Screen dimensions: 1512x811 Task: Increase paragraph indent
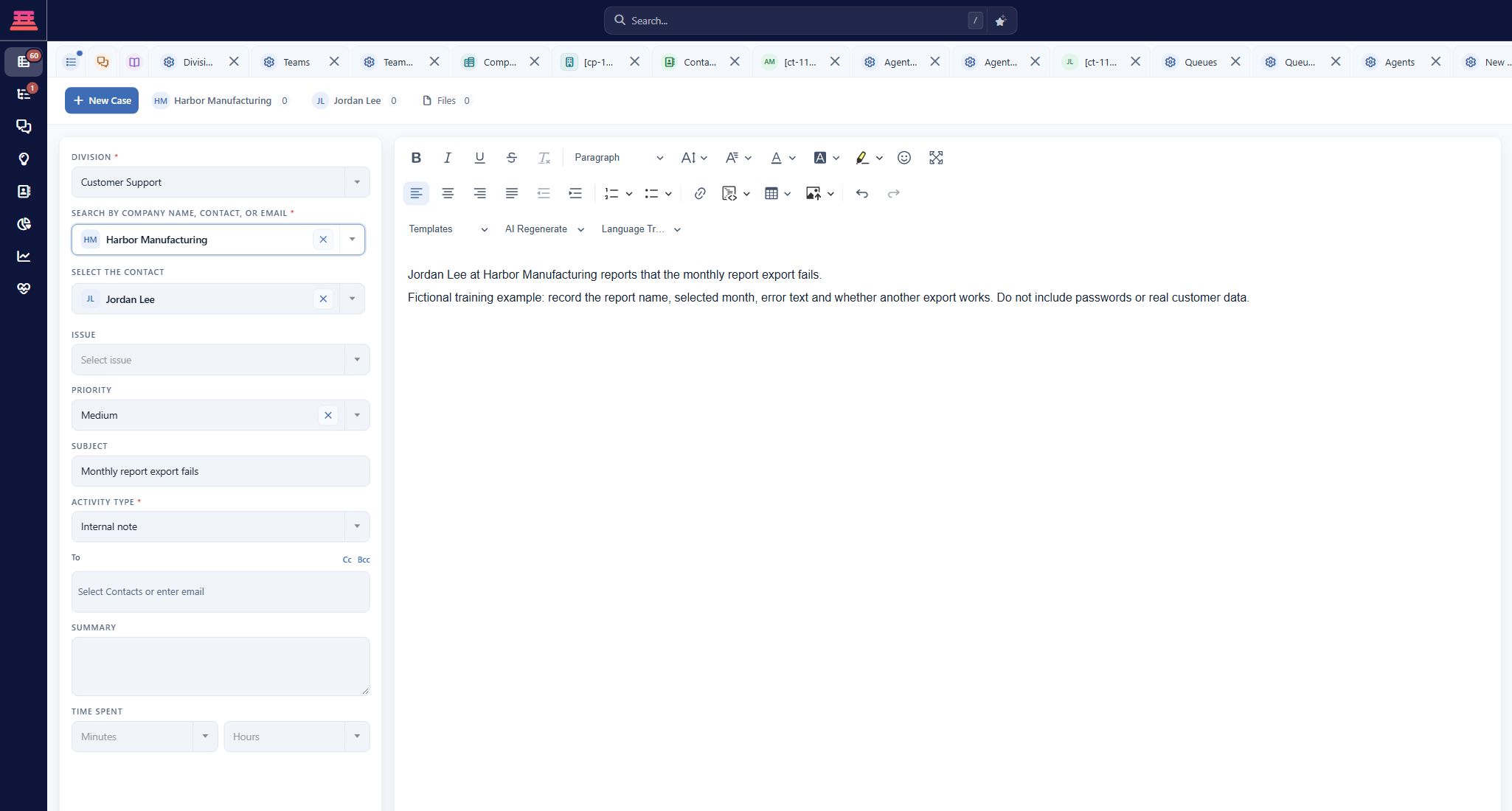[575, 193]
